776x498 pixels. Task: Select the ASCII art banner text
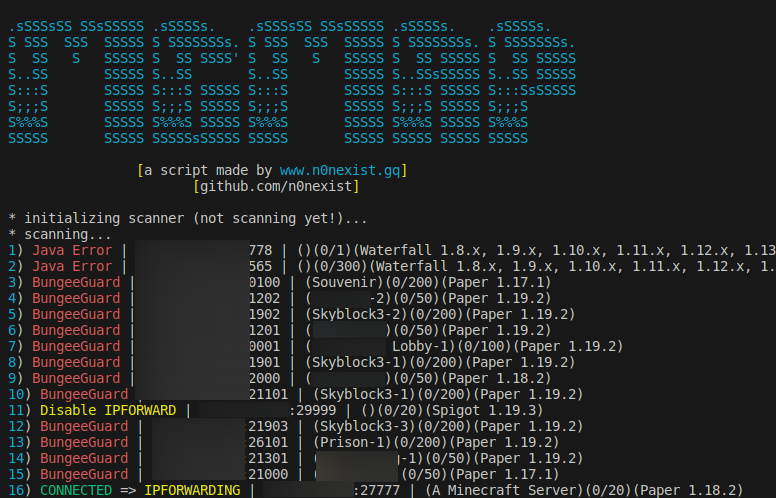tap(292, 82)
